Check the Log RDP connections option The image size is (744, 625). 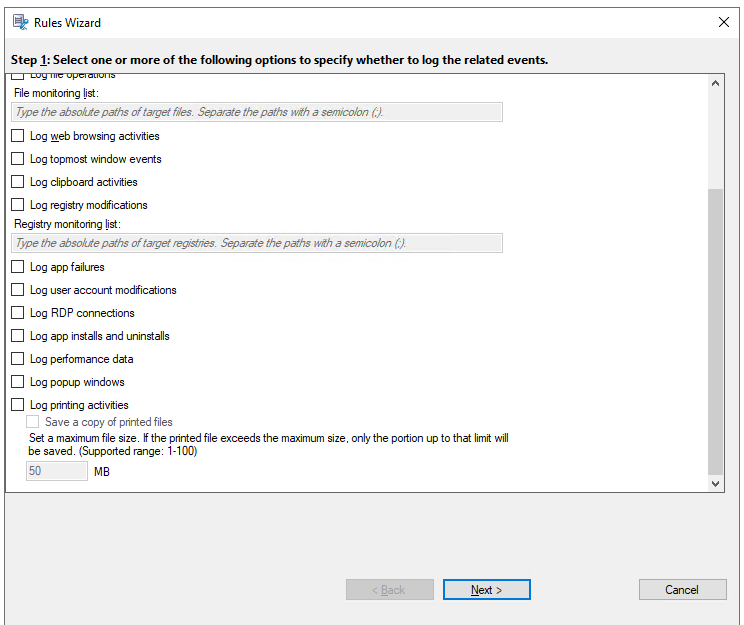18,313
